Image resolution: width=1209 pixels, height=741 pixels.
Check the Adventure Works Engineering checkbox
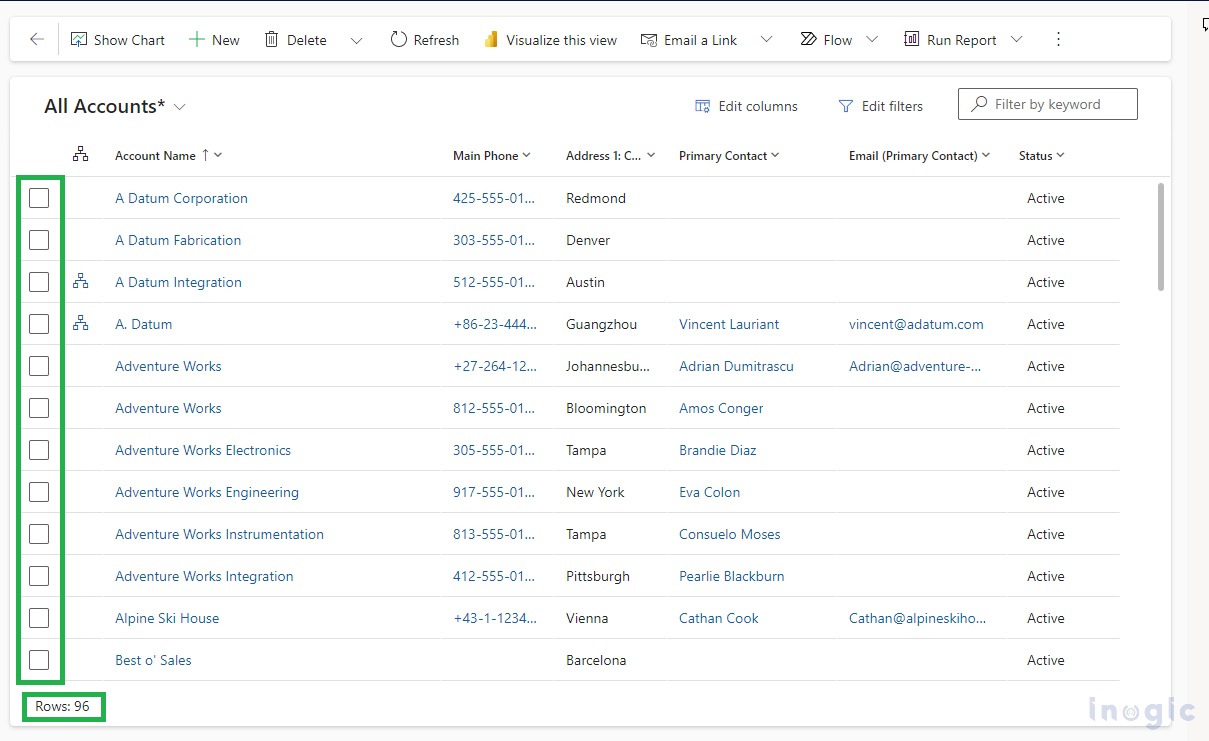click(39, 492)
